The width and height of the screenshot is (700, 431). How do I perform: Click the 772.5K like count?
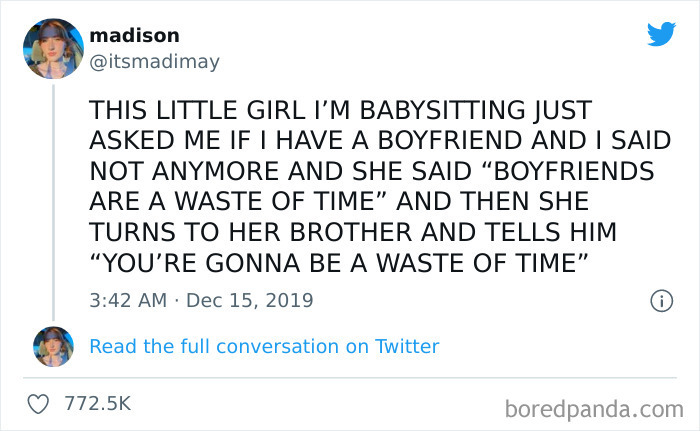pos(97,405)
